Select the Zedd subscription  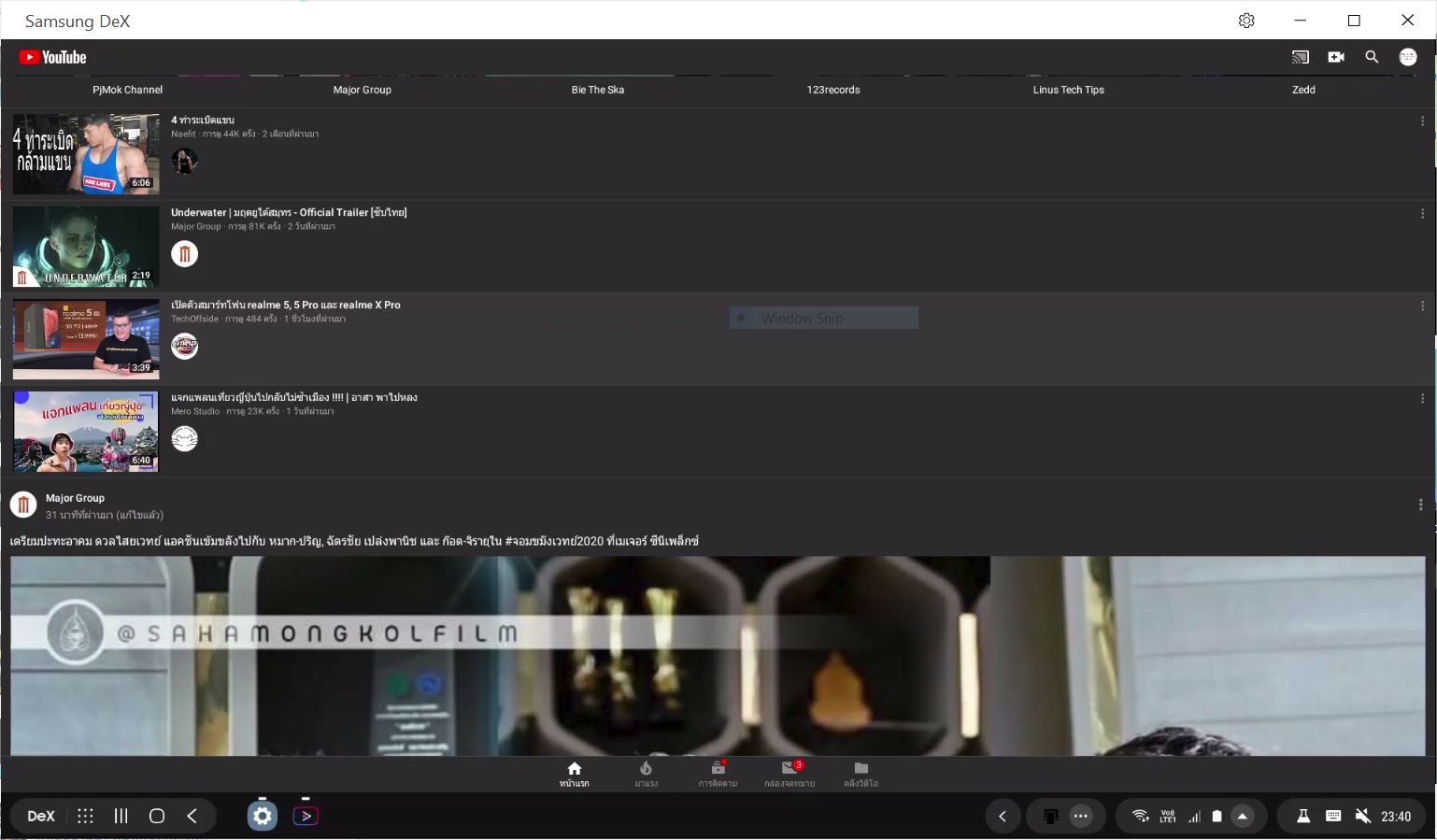(x=1303, y=90)
